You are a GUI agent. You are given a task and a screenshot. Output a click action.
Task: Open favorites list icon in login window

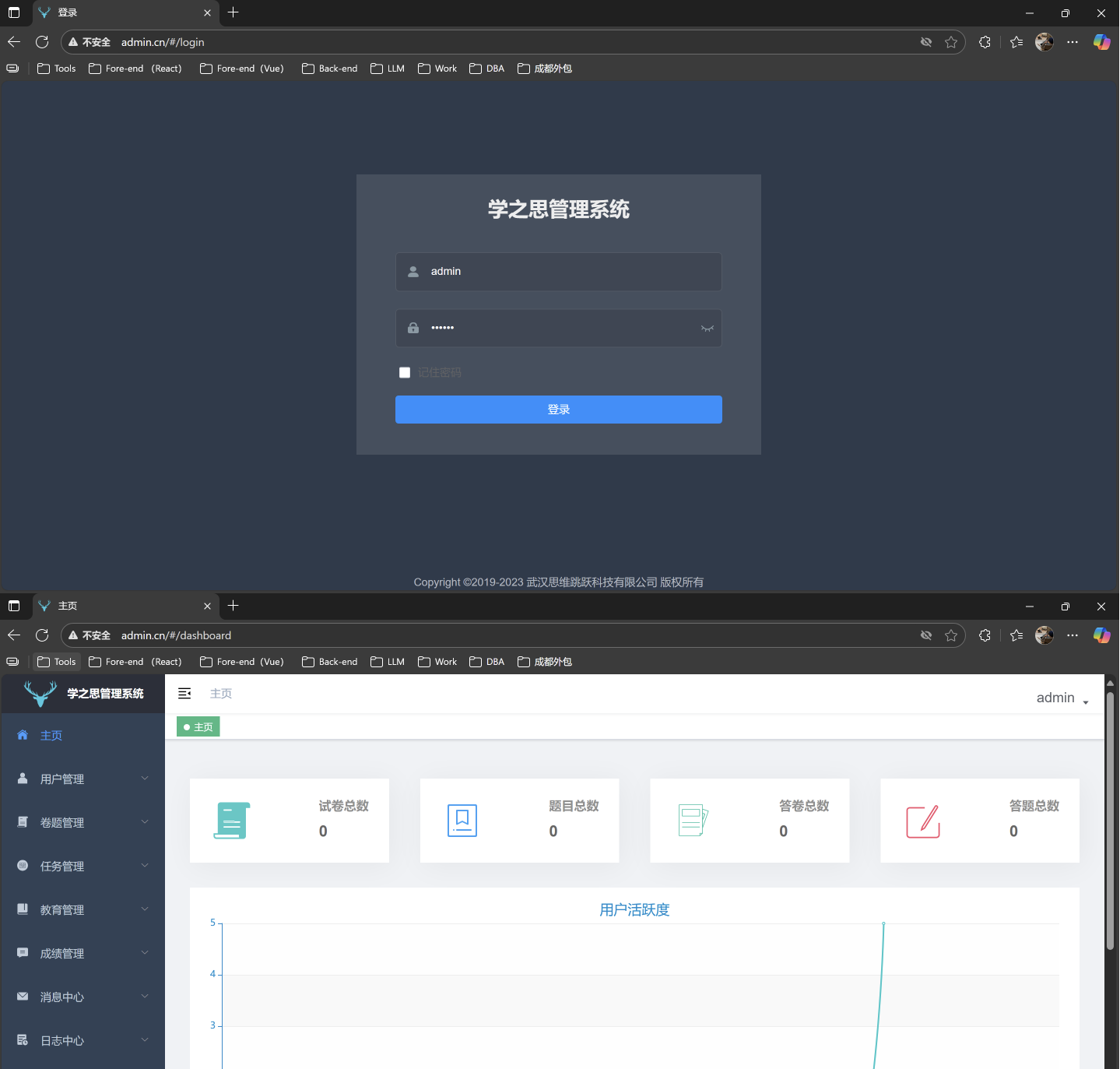click(x=1016, y=42)
